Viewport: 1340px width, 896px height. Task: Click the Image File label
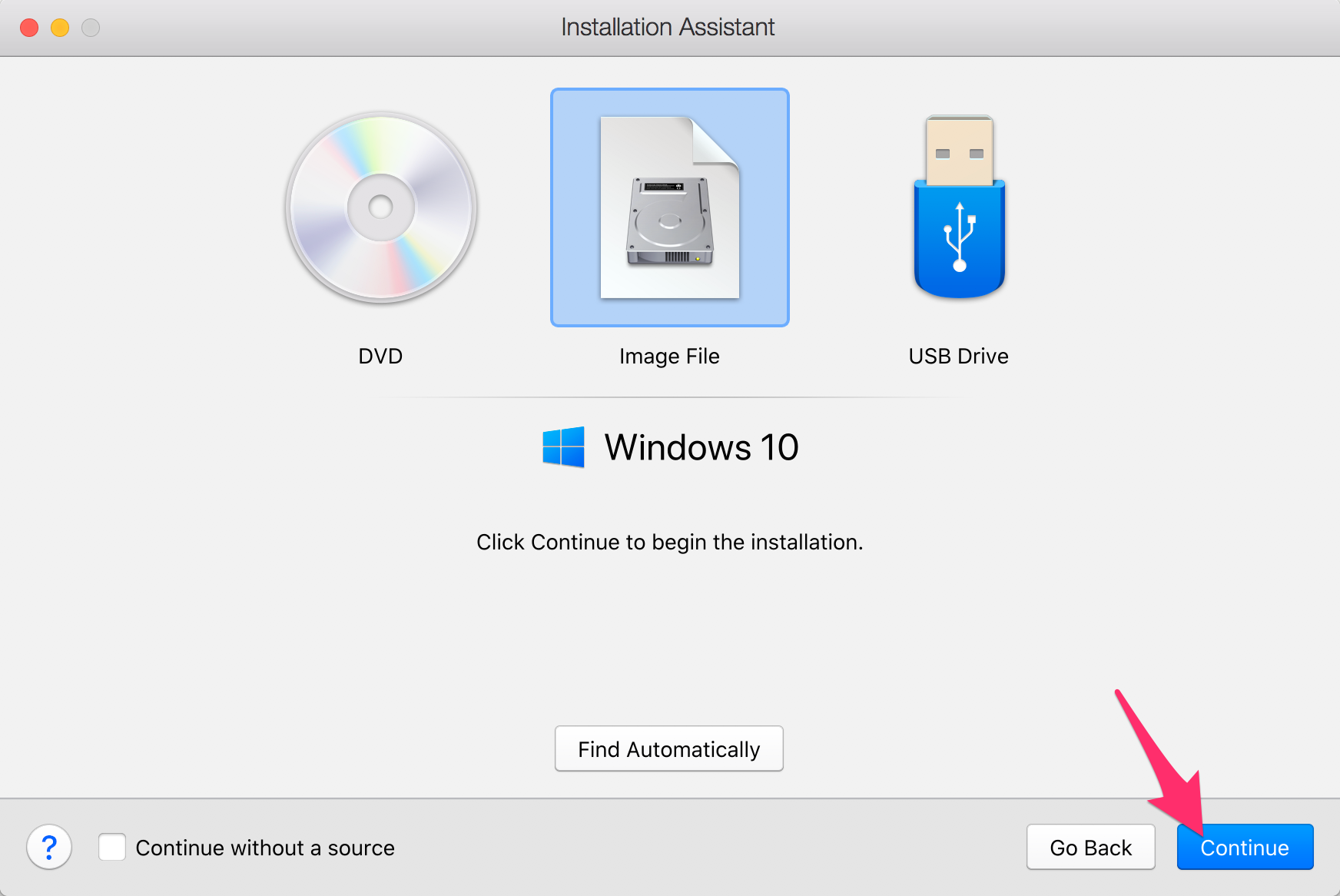pyautogui.click(x=669, y=357)
